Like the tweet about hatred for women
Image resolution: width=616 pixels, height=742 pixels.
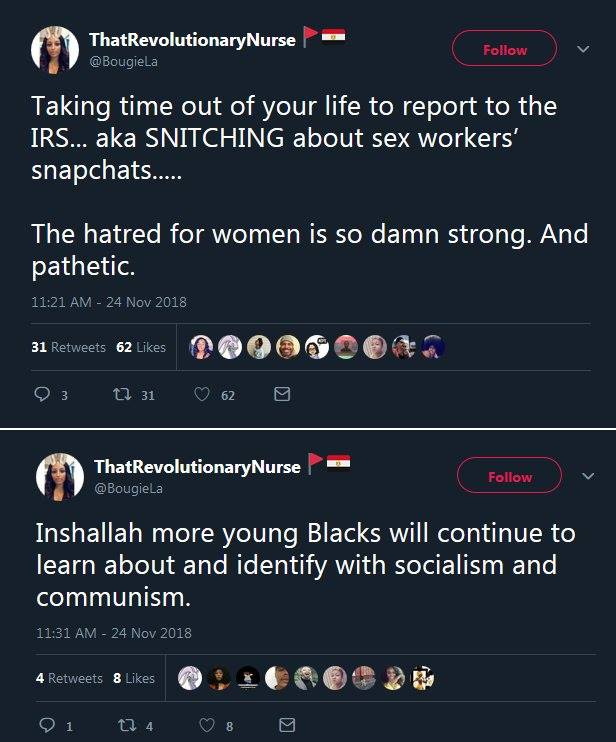click(x=201, y=395)
